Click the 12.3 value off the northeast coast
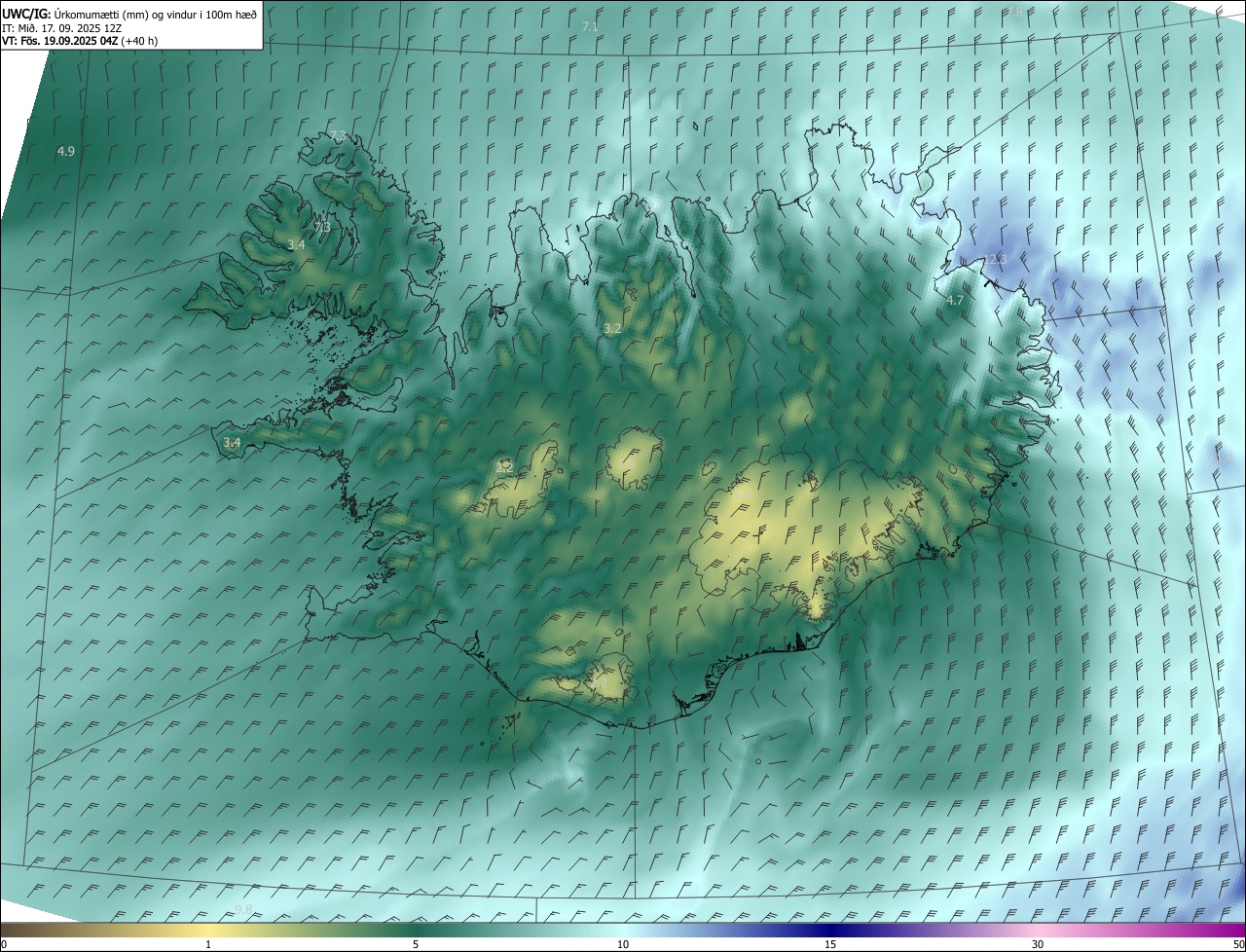 pos(995,259)
